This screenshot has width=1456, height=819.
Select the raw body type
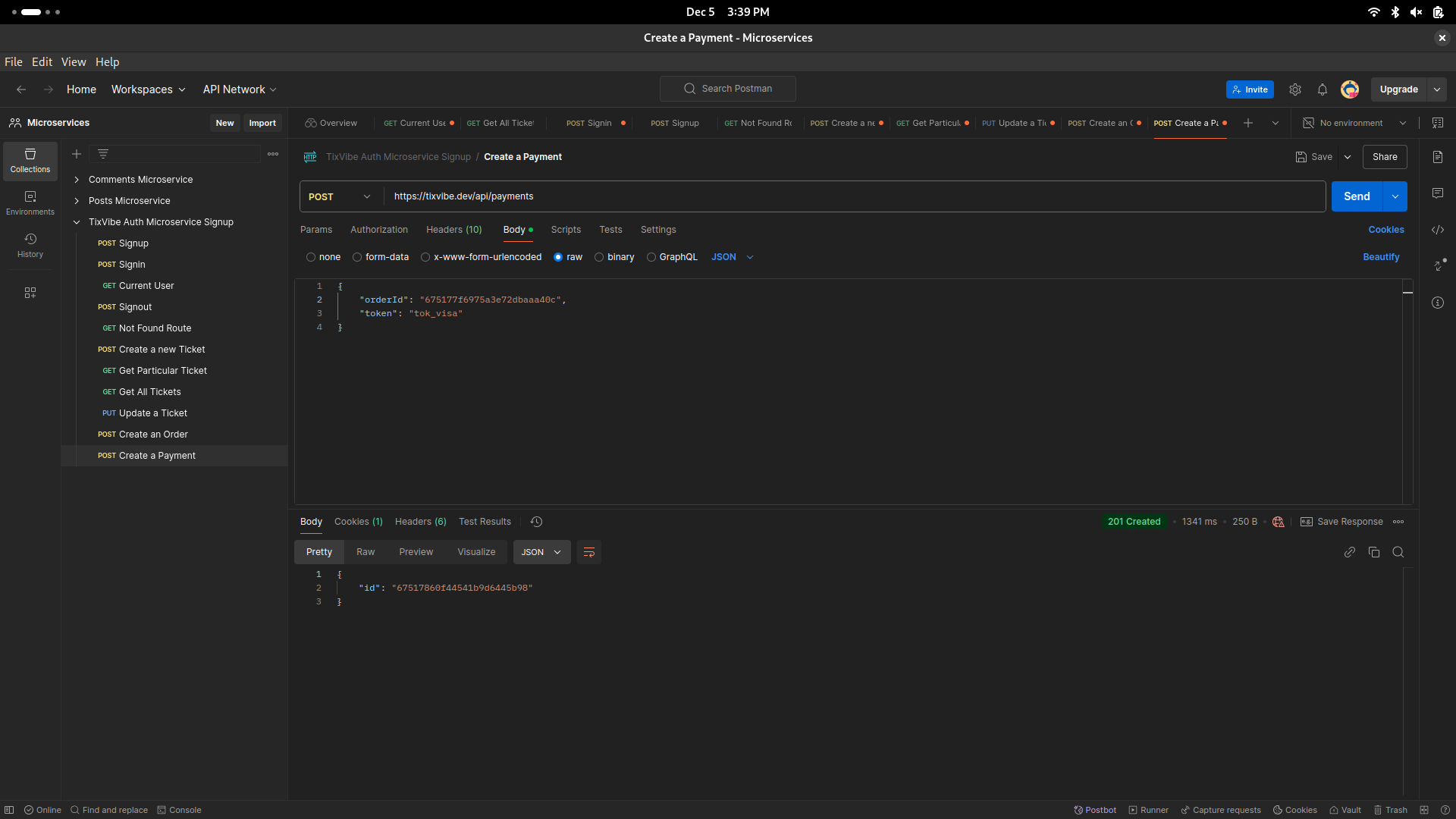[x=558, y=257]
